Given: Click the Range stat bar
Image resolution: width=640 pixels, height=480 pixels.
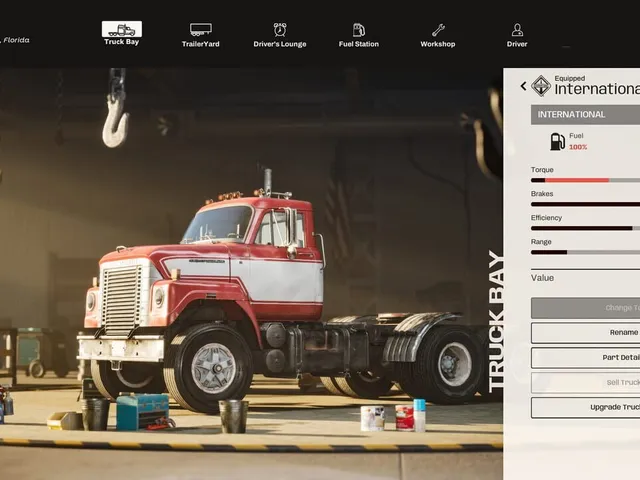Looking at the screenshot, I should pos(585,252).
